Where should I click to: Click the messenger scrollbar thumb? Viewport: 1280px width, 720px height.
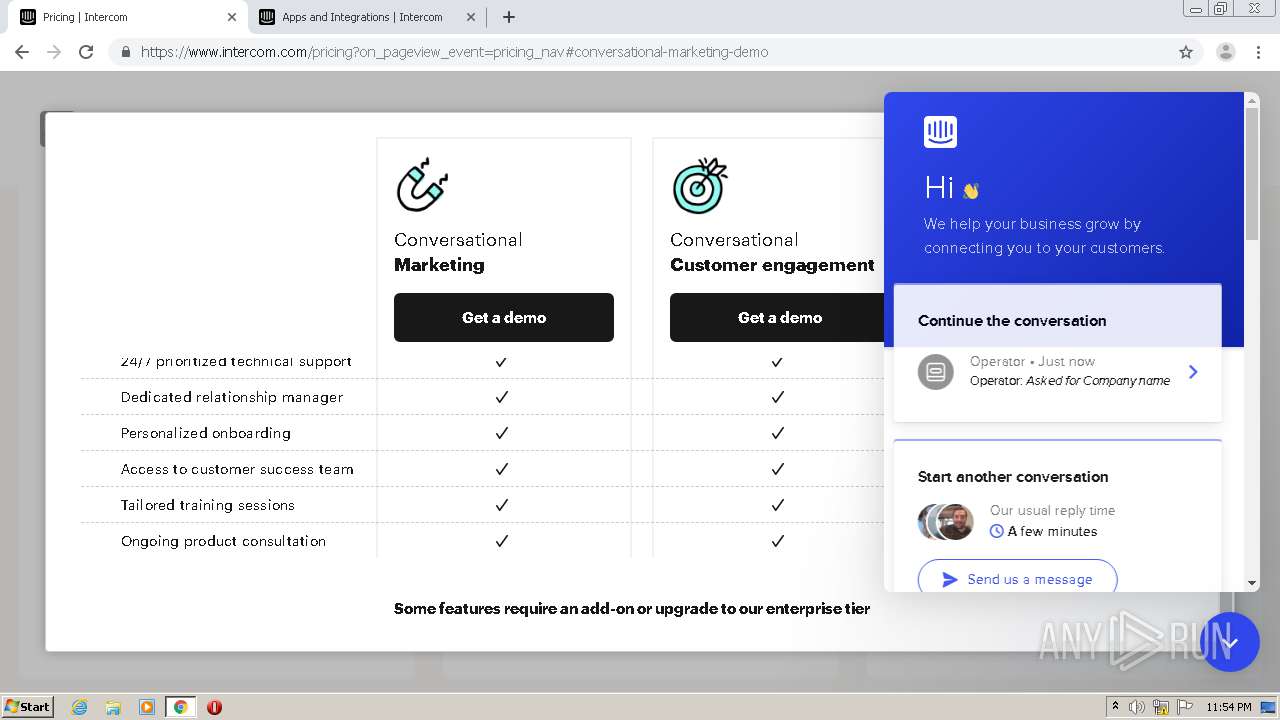click(x=1252, y=175)
